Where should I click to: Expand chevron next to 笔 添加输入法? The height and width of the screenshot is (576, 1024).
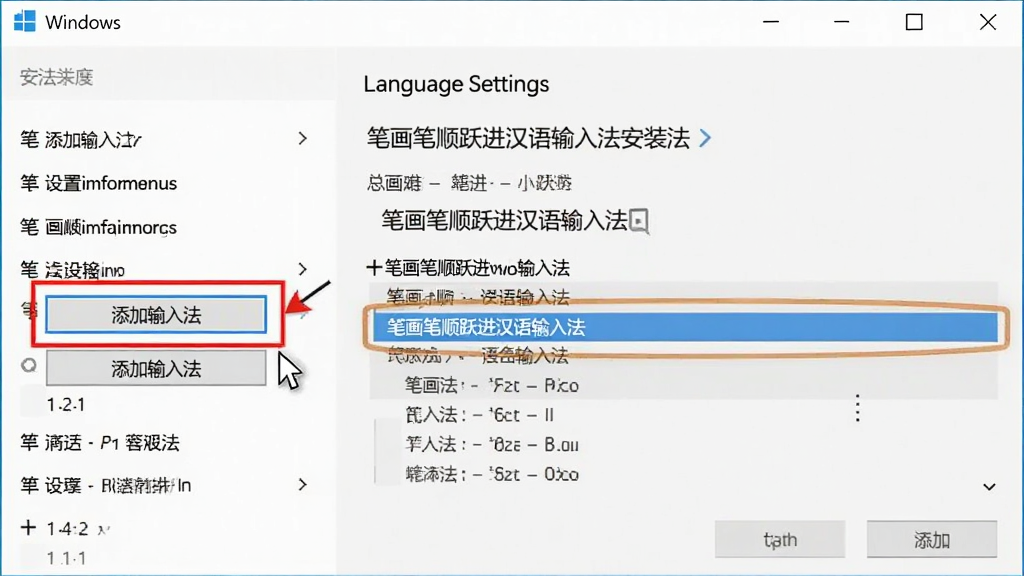[x=302, y=138]
